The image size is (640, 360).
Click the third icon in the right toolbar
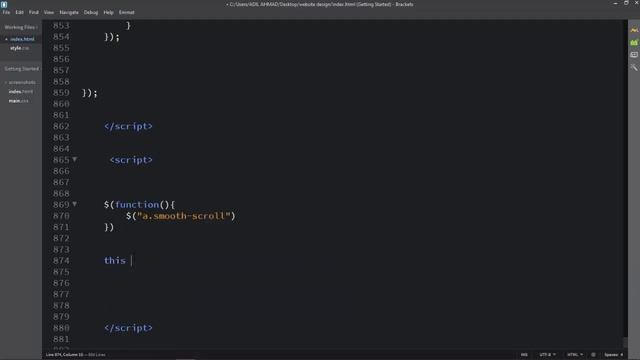(634, 55)
